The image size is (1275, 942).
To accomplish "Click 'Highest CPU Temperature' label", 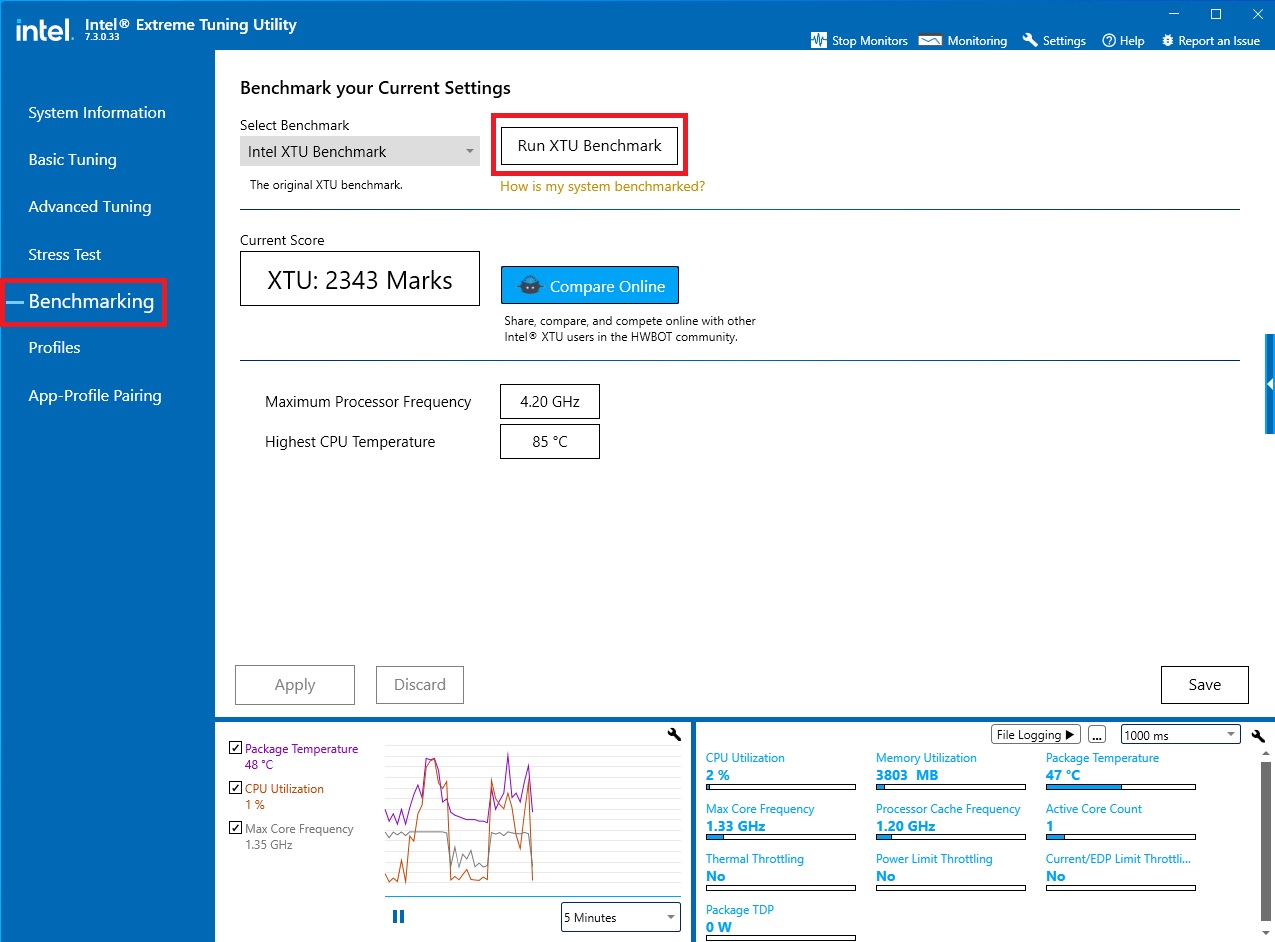I will [x=350, y=442].
